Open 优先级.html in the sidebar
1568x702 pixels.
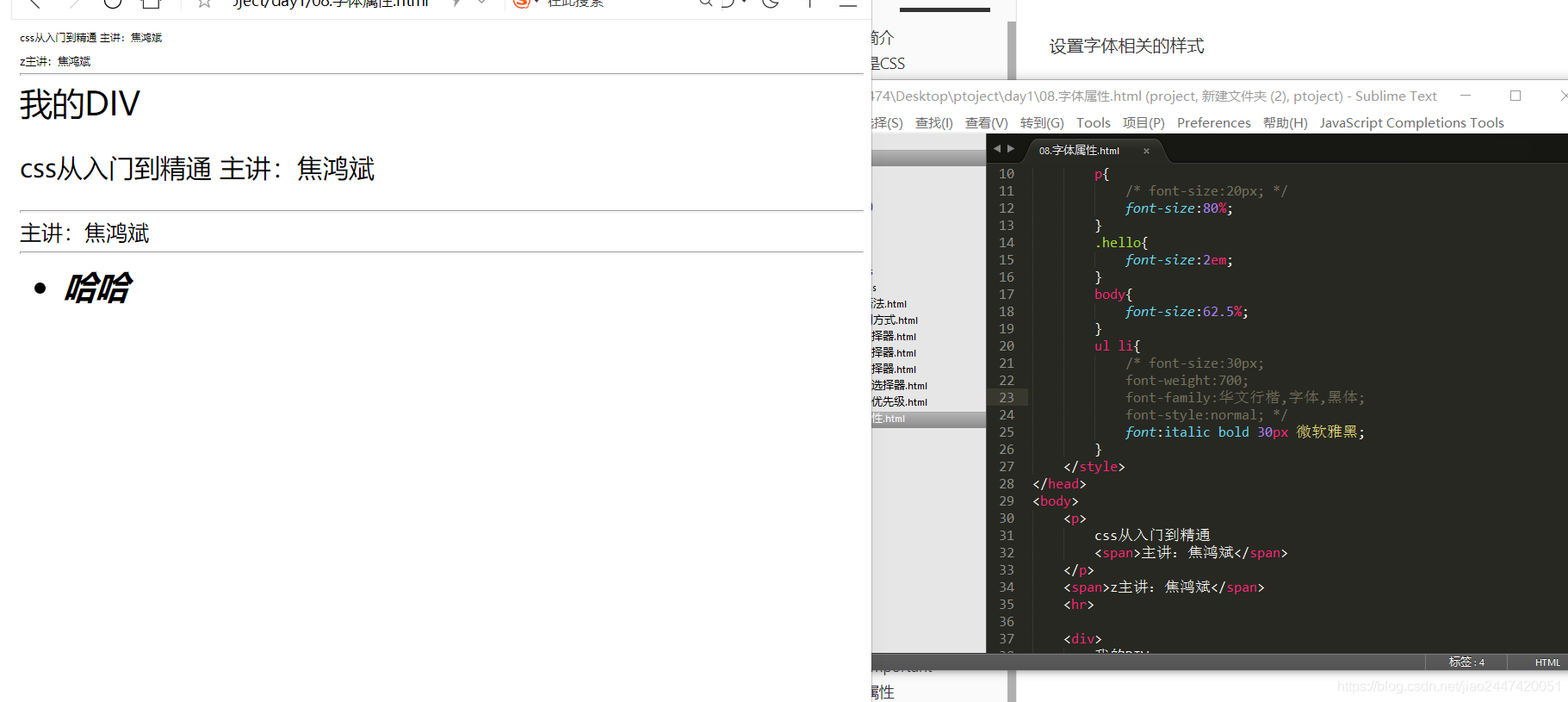click(x=900, y=402)
